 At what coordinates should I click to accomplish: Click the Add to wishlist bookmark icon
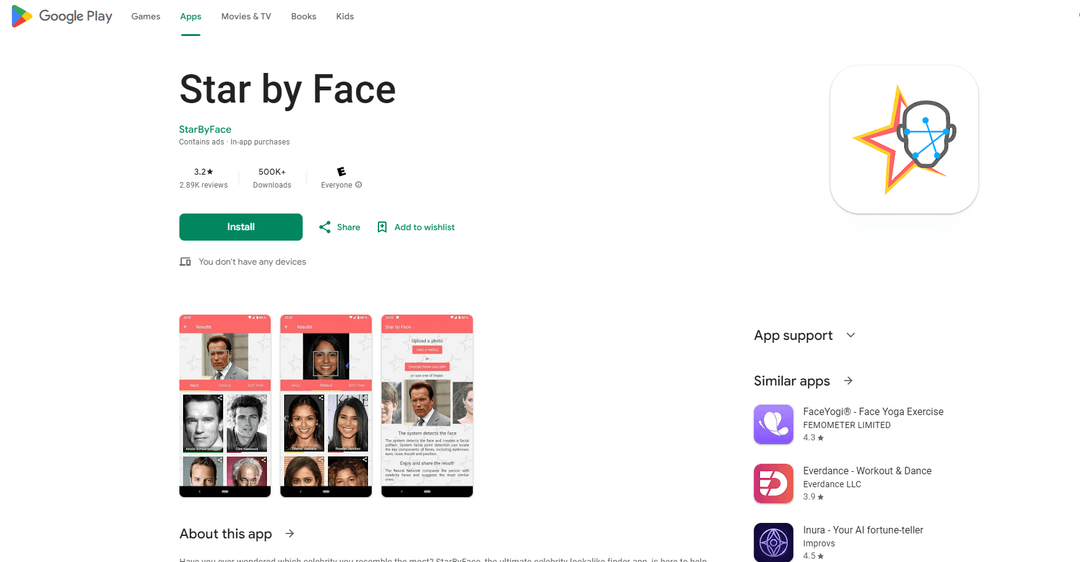click(x=382, y=227)
